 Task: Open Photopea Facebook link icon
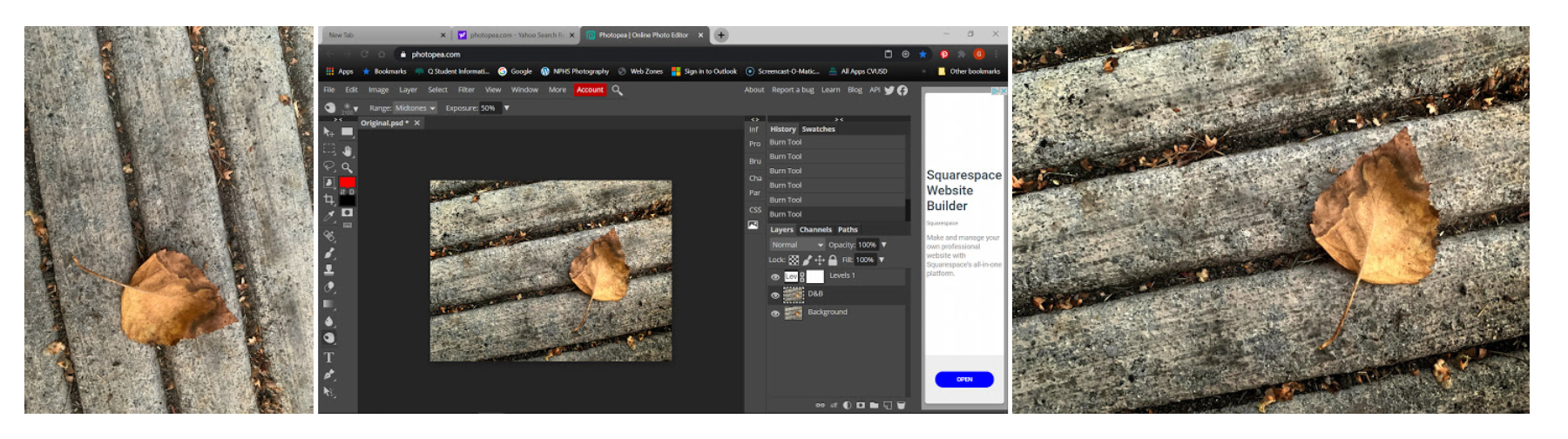click(902, 90)
